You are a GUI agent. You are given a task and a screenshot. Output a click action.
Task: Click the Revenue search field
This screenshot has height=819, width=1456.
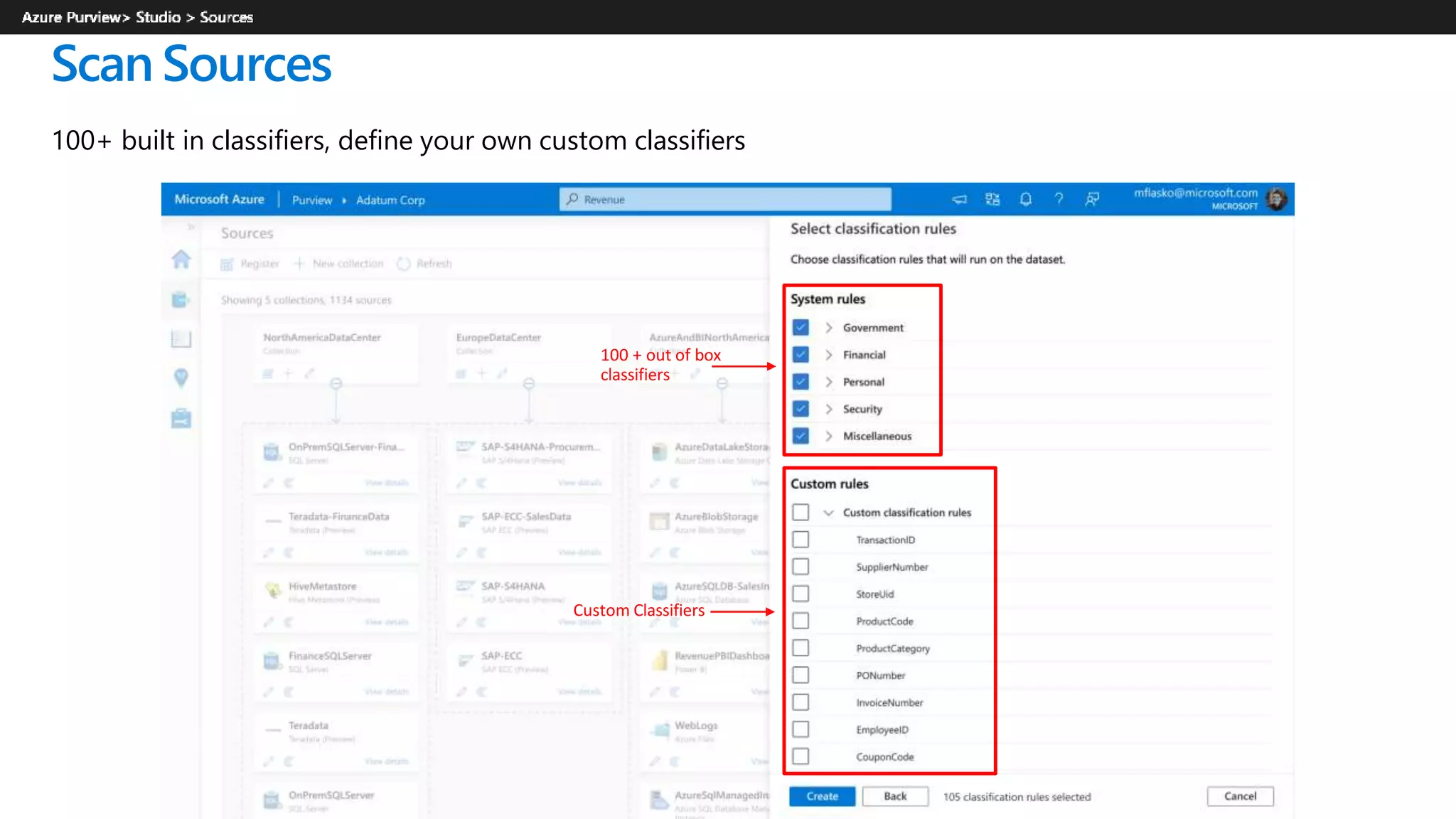click(725, 200)
